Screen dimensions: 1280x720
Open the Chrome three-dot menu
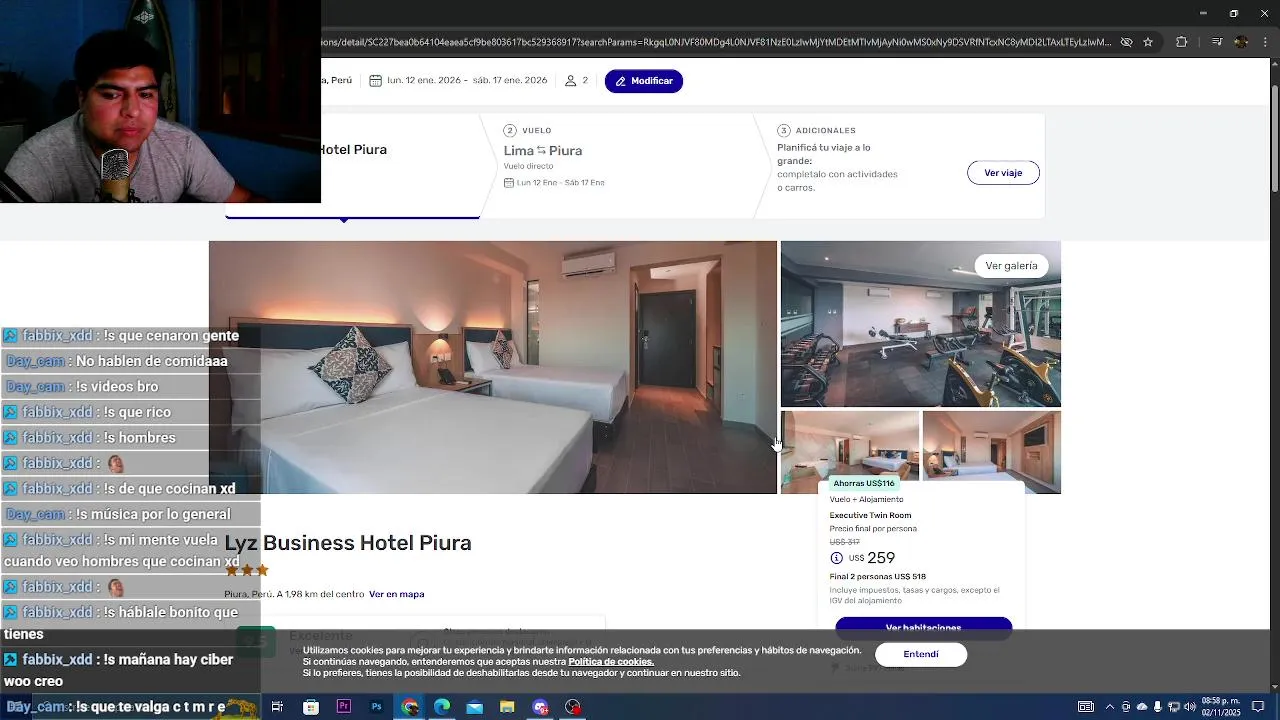click(1266, 42)
